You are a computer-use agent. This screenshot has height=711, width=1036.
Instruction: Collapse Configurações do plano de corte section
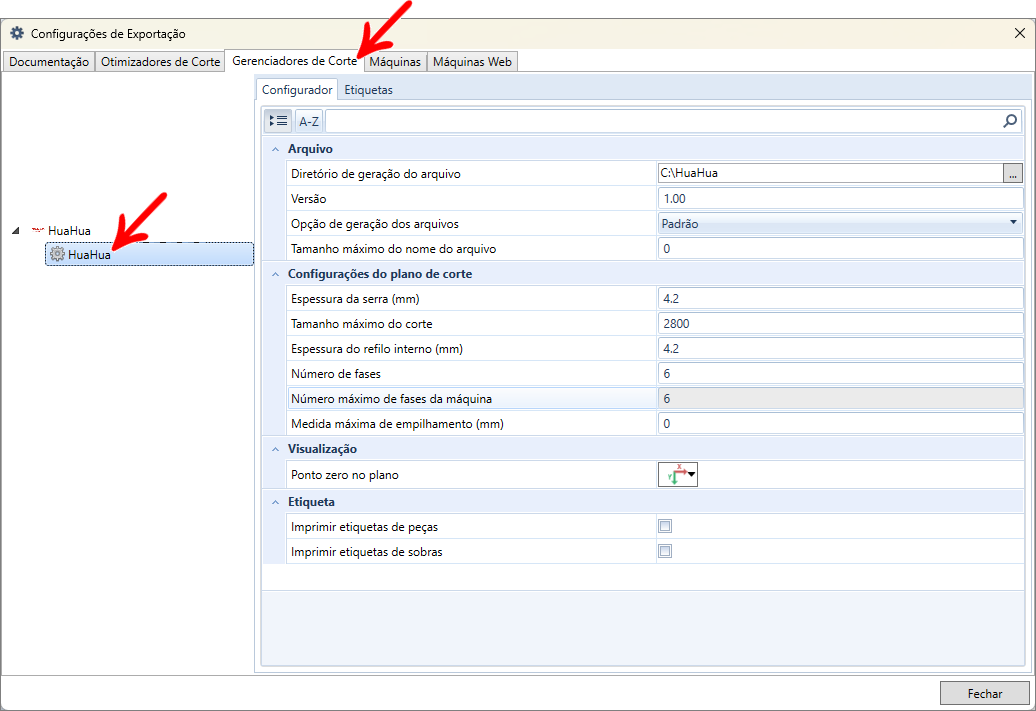(x=276, y=274)
